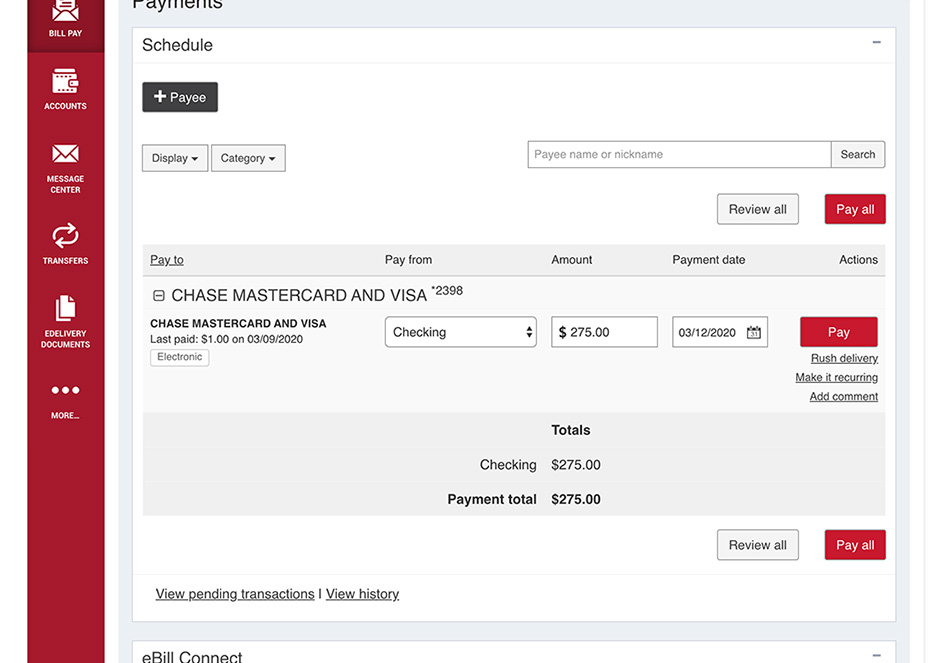The width and height of the screenshot is (950, 663).
Task: Collapse the Schedule panel
Action: click(876, 43)
